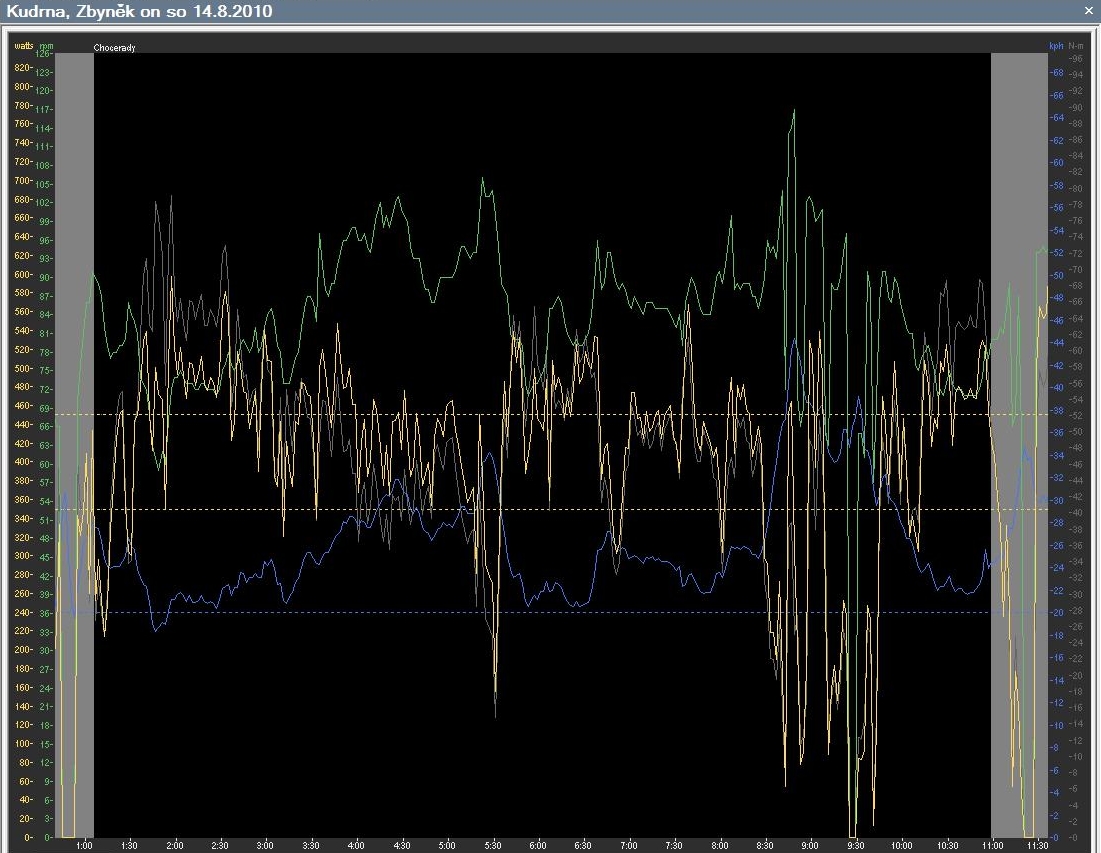
Task: Click the 99 tick on green mm axis
Action: (x=46, y=222)
